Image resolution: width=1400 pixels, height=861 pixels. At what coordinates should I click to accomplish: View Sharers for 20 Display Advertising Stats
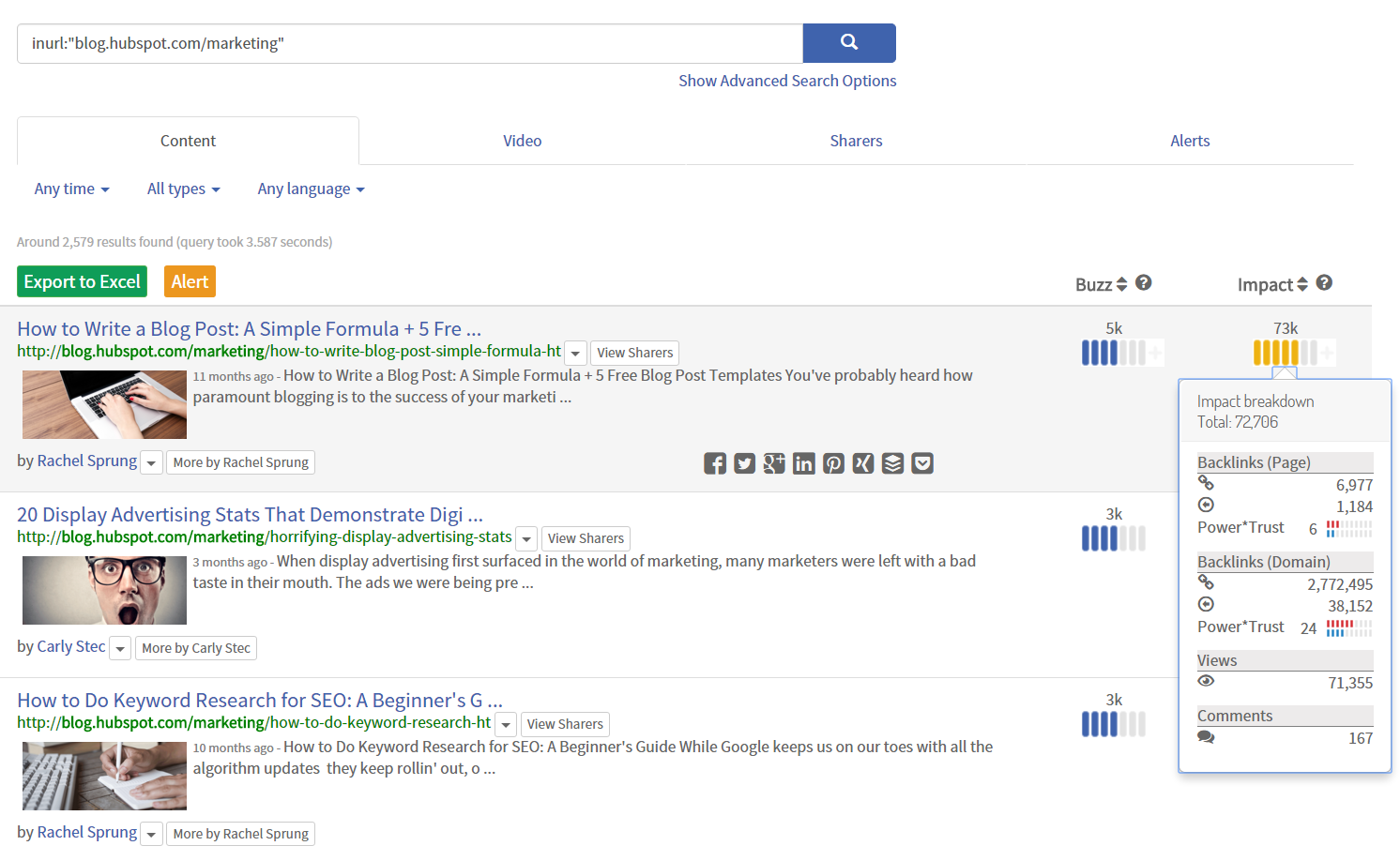586,538
